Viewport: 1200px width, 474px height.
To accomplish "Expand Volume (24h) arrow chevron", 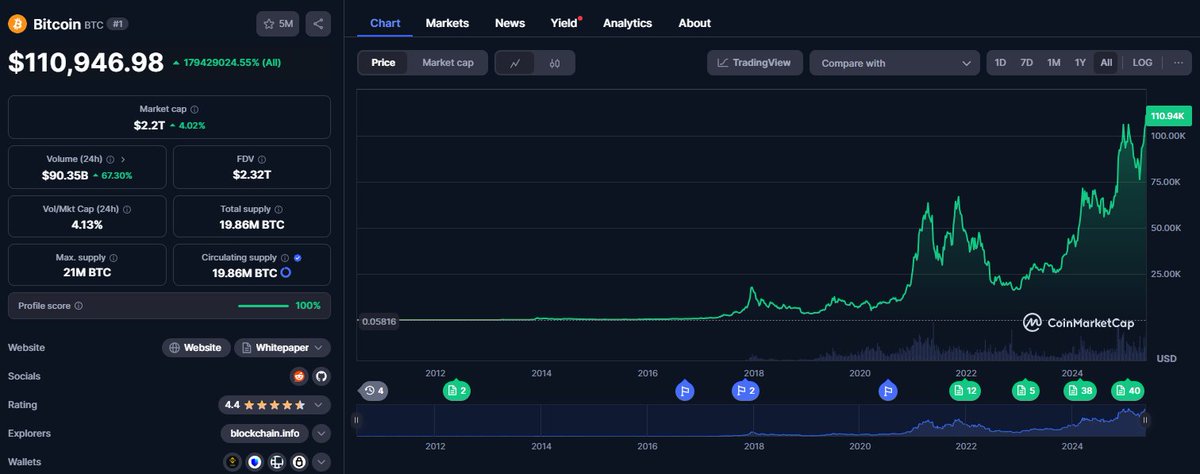I will tap(123, 159).
